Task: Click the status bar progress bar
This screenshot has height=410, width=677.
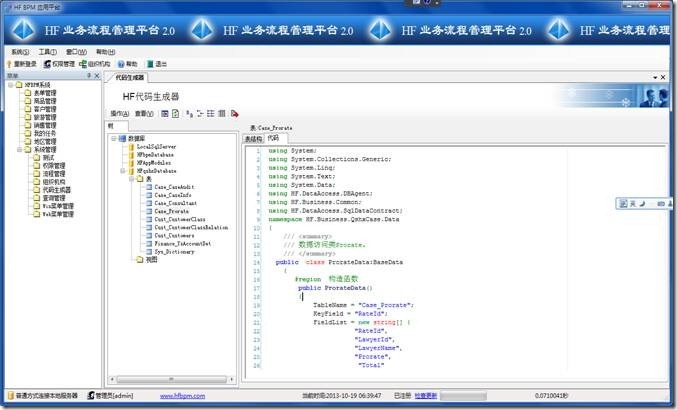Action: tap(463, 396)
